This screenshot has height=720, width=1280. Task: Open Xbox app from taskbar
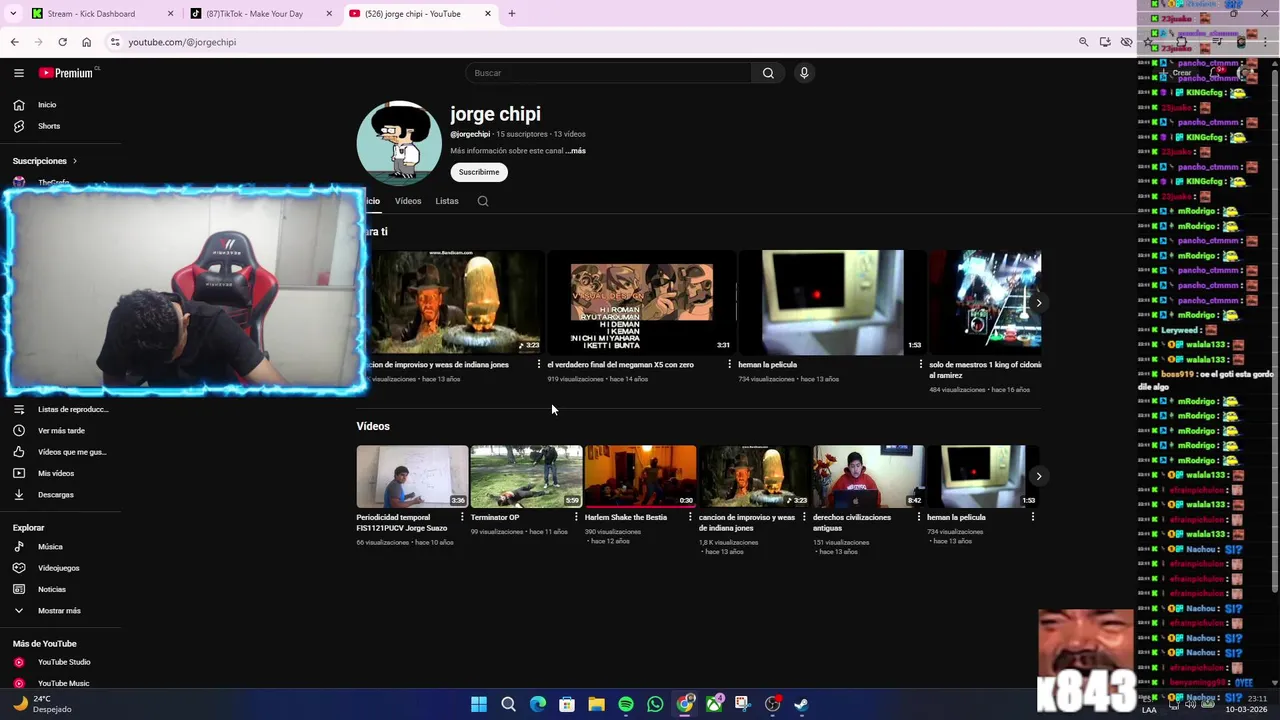coord(714,704)
